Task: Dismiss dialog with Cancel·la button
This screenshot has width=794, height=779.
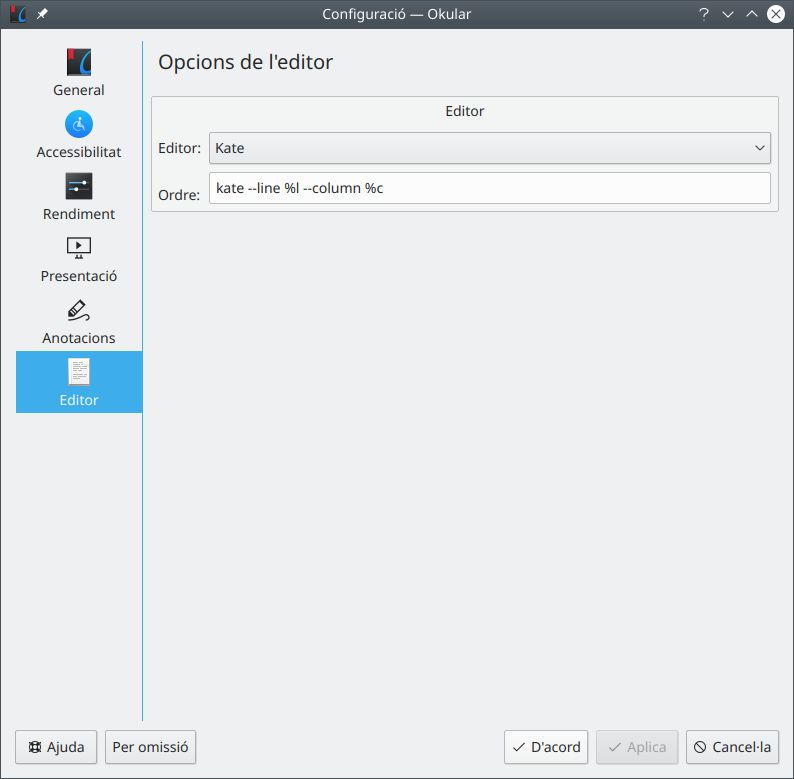Action: 732,747
